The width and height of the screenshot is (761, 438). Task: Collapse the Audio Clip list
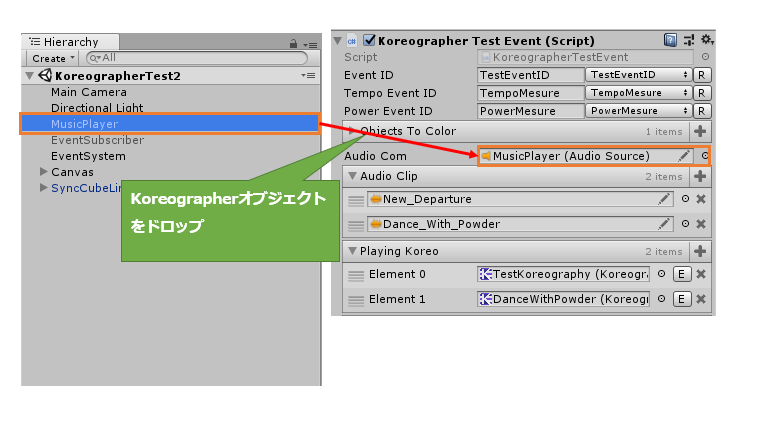352,176
